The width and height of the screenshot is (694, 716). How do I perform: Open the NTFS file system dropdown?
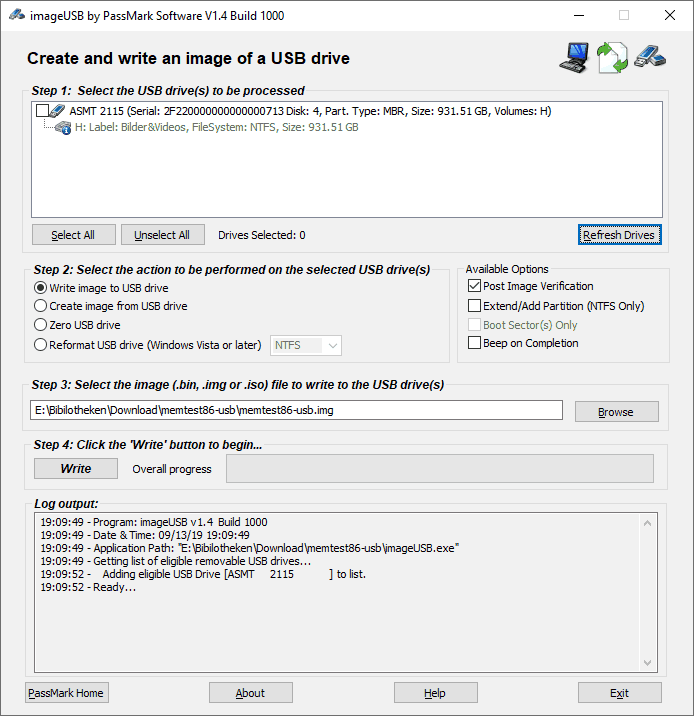click(x=306, y=346)
